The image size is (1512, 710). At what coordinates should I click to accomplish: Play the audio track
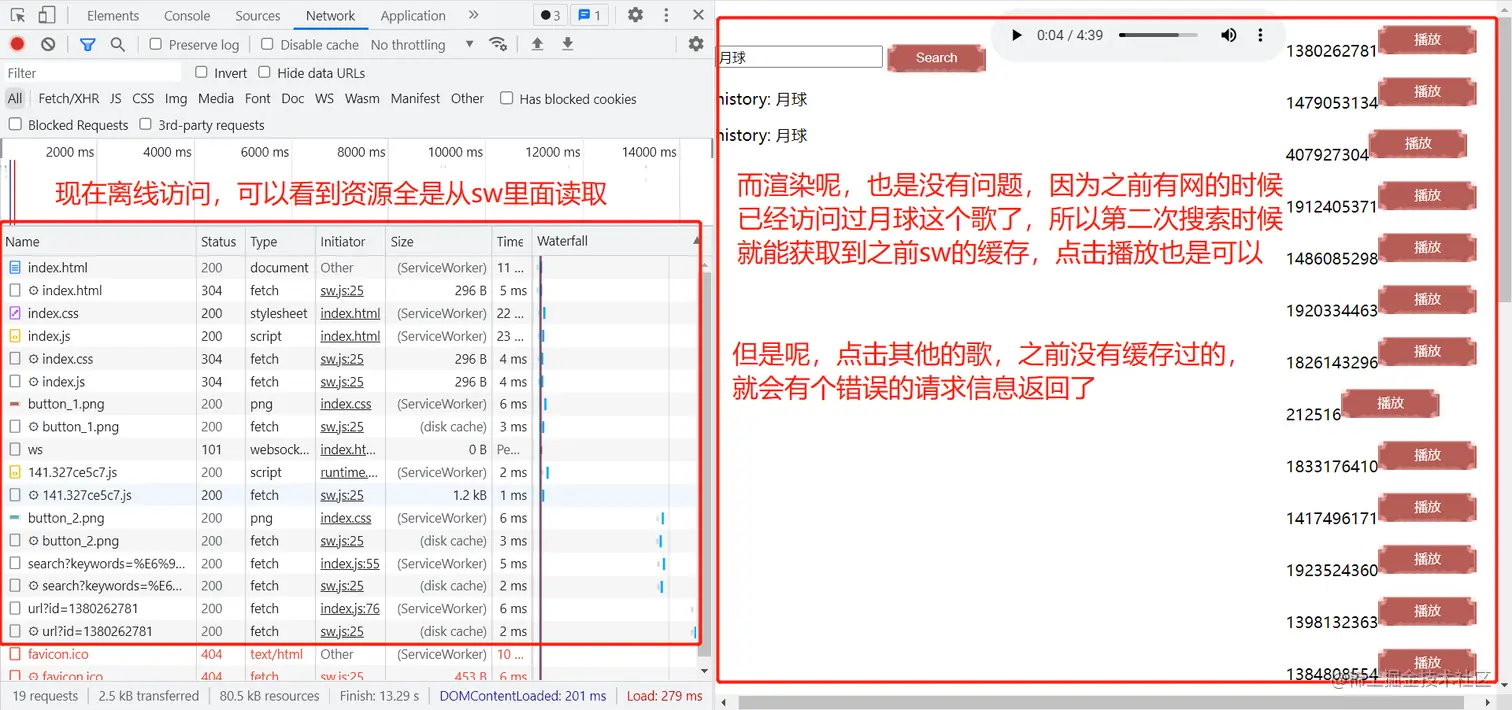tap(1017, 35)
